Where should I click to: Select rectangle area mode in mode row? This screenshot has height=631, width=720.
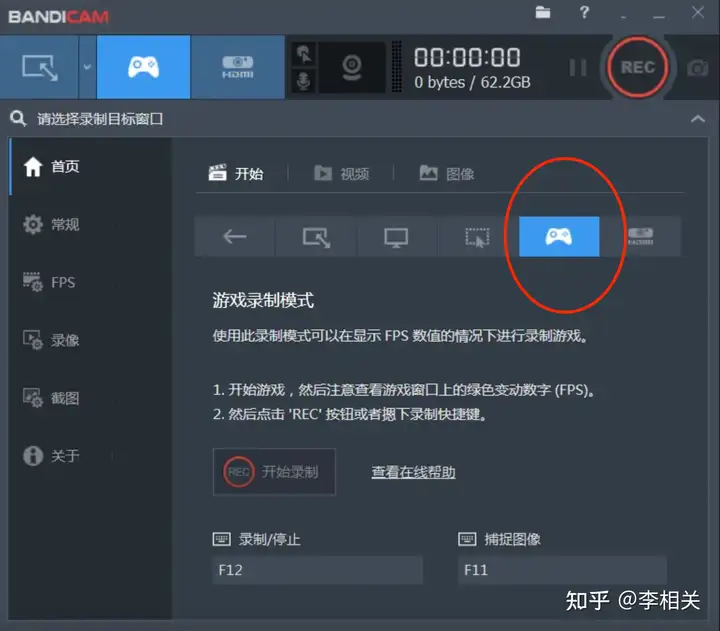click(316, 237)
